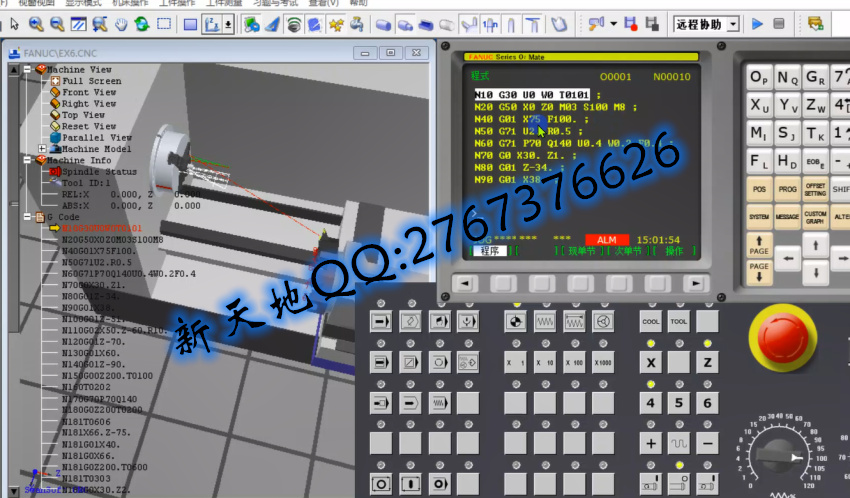Click the red-dot record icon in toolbar

click(630, 24)
